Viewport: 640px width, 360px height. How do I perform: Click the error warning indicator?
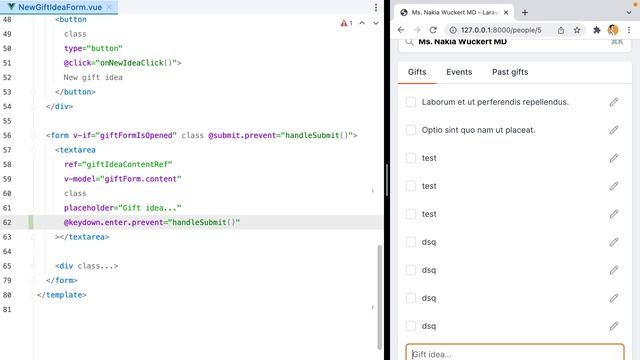pos(347,23)
